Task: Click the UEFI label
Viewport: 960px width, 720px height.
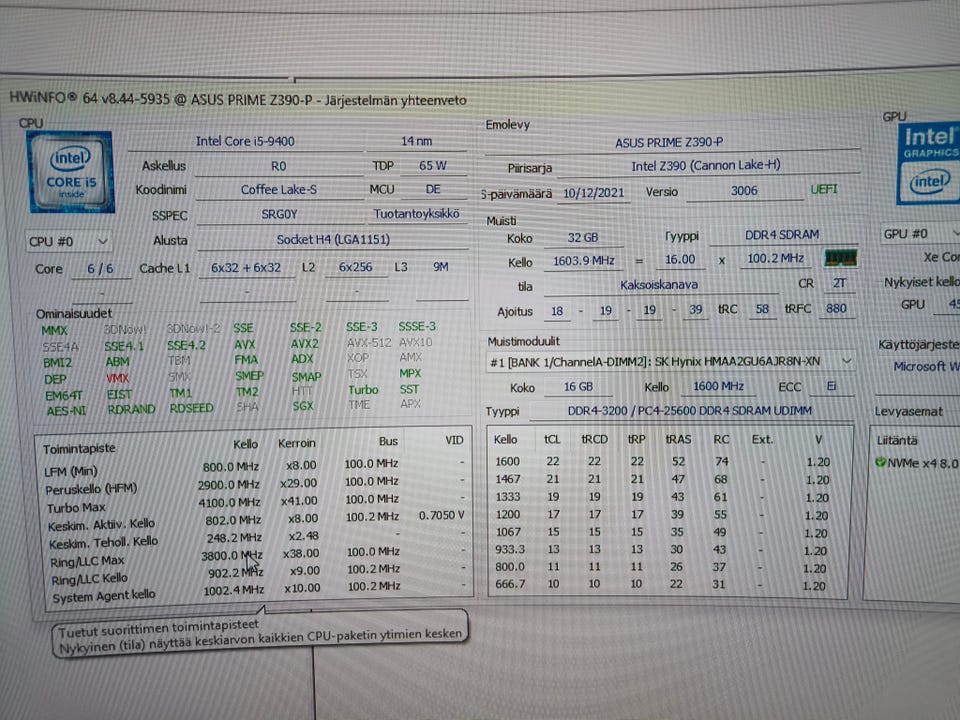Action: tap(824, 189)
